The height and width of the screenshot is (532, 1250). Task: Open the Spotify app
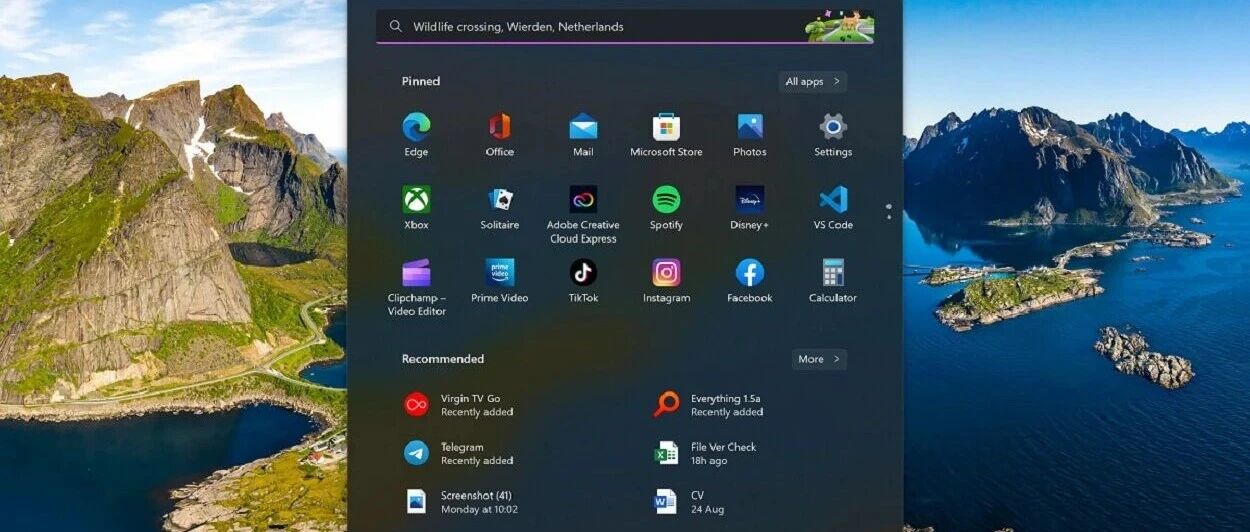[x=666, y=200]
